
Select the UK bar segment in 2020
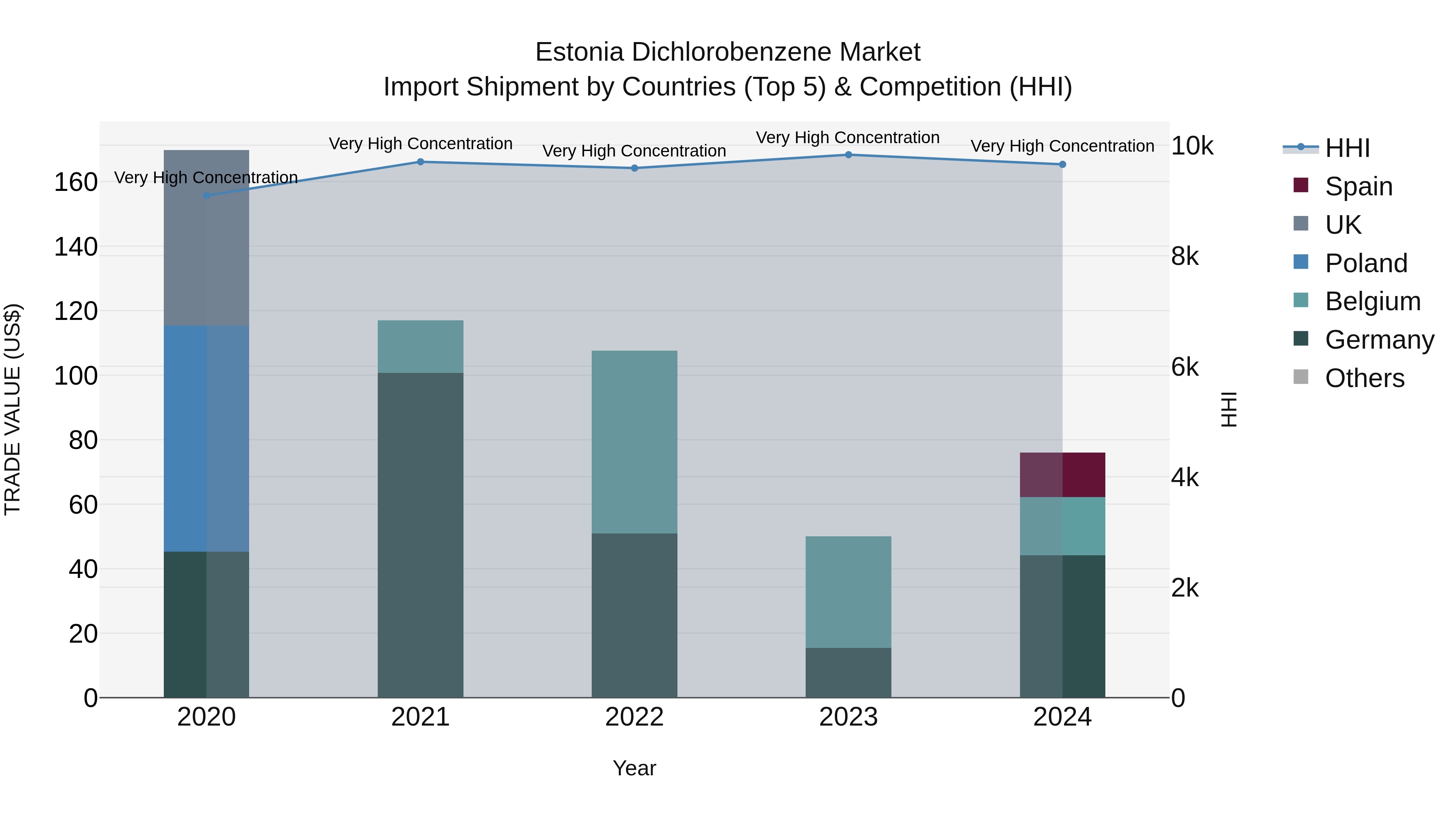click(x=206, y=238)
